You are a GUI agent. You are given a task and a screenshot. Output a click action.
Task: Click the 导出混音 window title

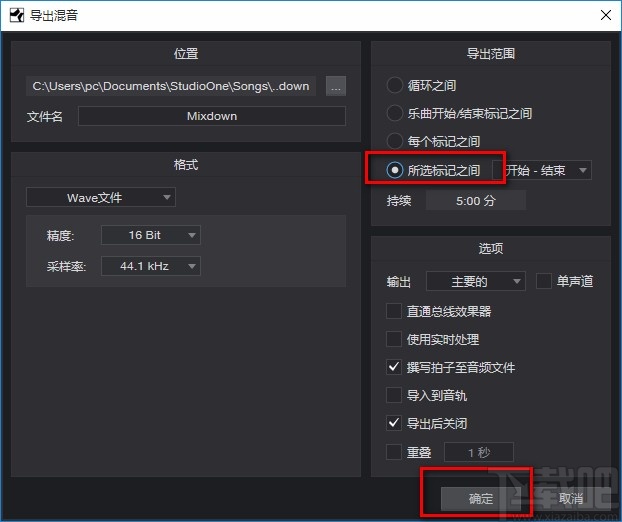pos(54,15)
